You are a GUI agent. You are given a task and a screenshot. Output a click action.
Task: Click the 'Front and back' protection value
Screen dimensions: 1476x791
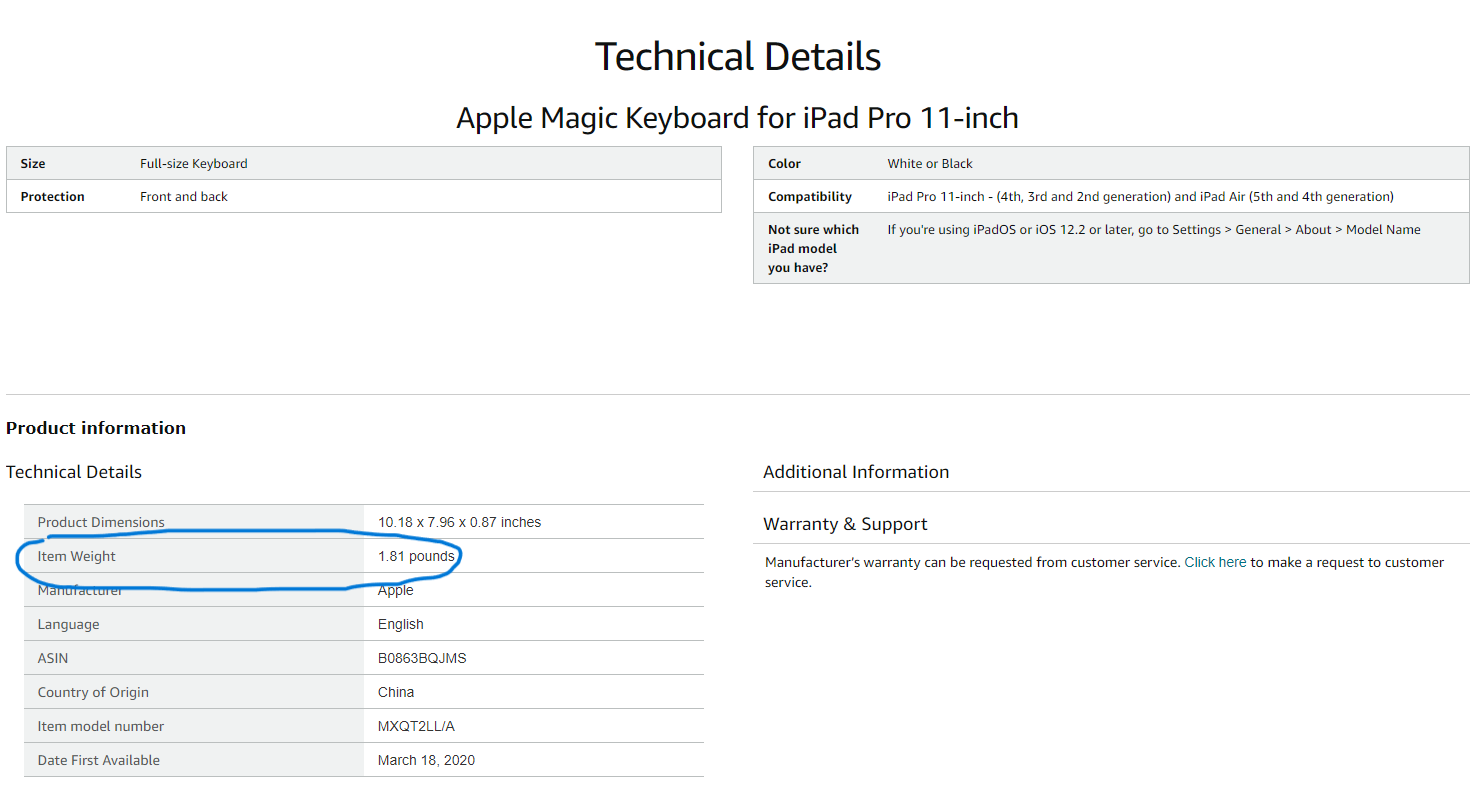[x=184, y=197]
